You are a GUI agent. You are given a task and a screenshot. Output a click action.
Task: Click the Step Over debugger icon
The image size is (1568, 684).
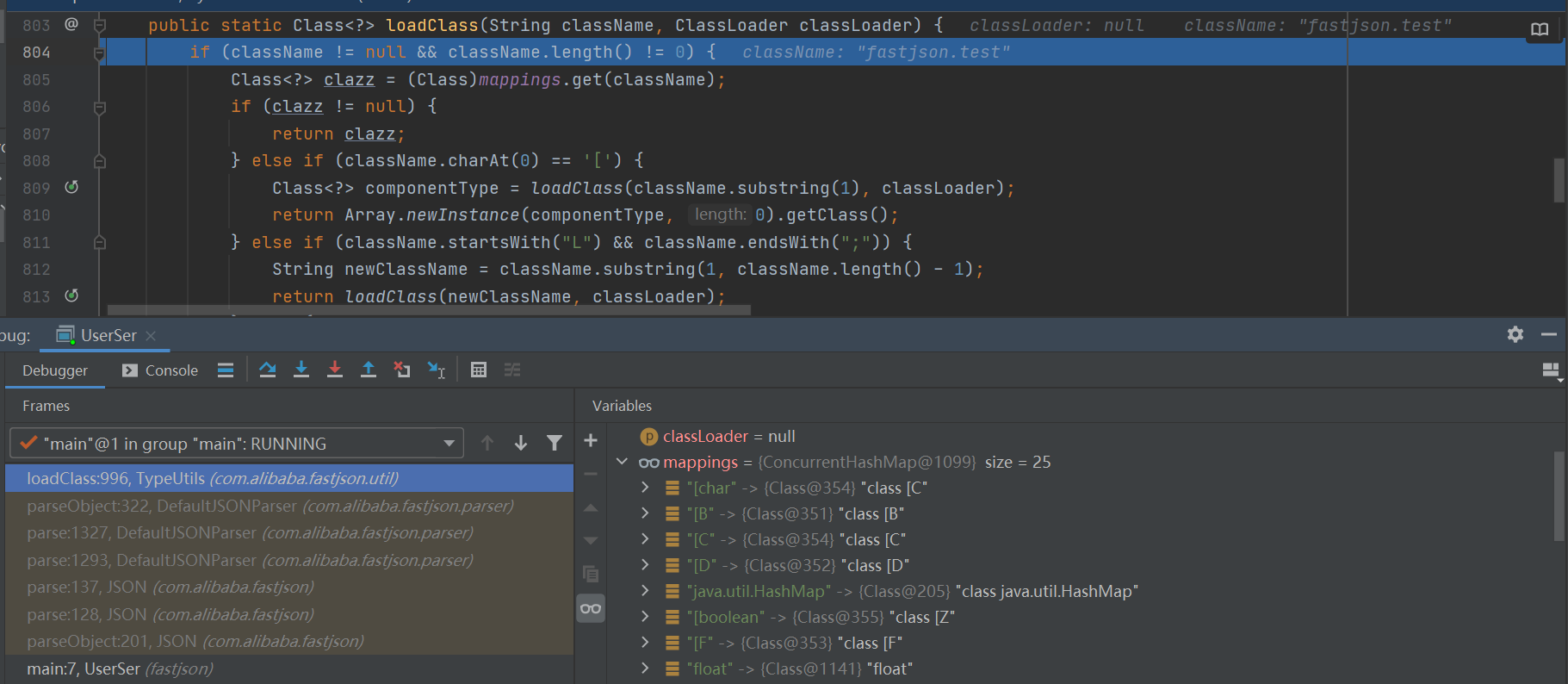pos(268,370)
